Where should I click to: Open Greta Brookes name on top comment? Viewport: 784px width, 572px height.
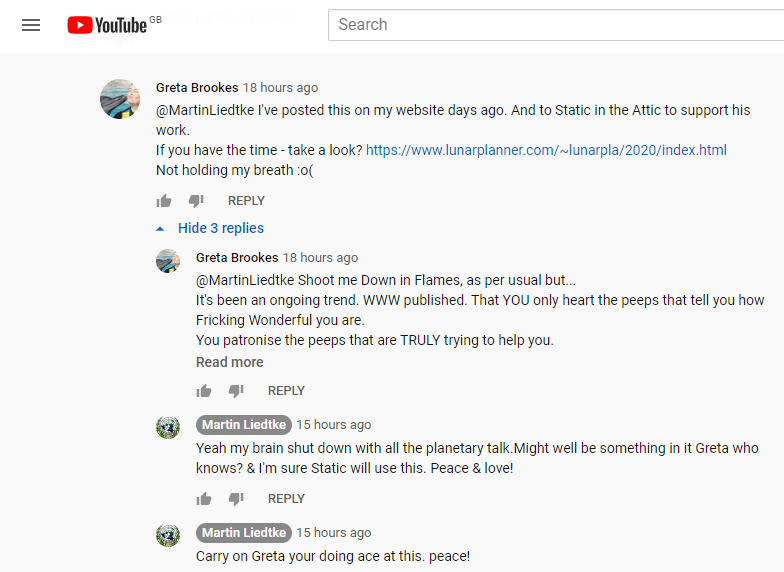197,88
